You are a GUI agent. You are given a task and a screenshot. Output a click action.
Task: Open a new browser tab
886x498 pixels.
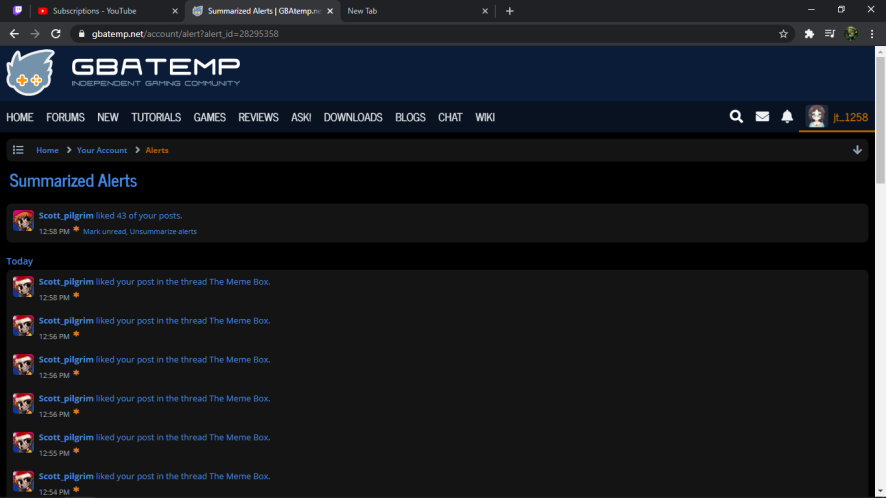pyautogui.click(x=509, y=11)
